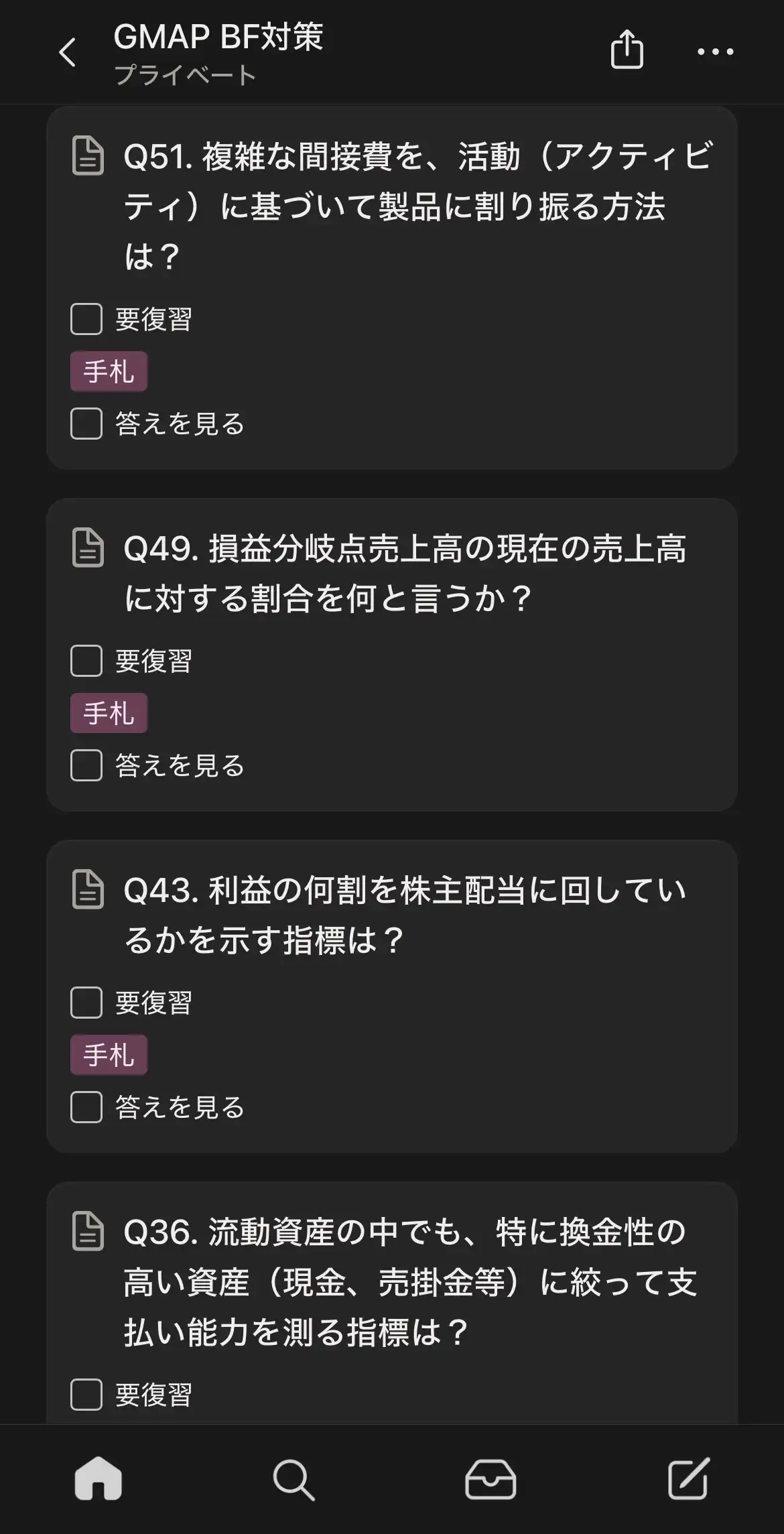Tap the GMAP BF対策 page title
784x1534 pixels.
point(218,37)
